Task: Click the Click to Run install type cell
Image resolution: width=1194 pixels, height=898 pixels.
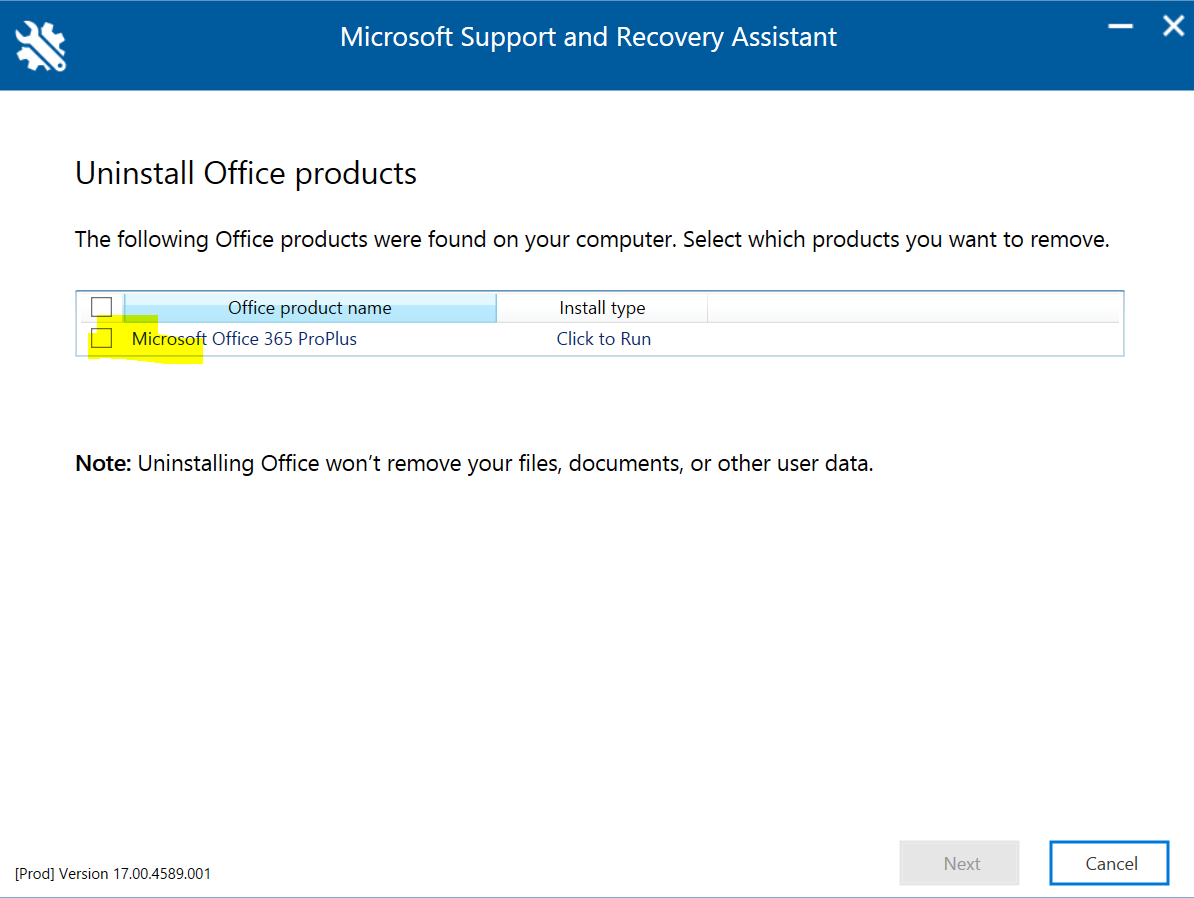Action: pyautogui.click(x=603, y=339)
